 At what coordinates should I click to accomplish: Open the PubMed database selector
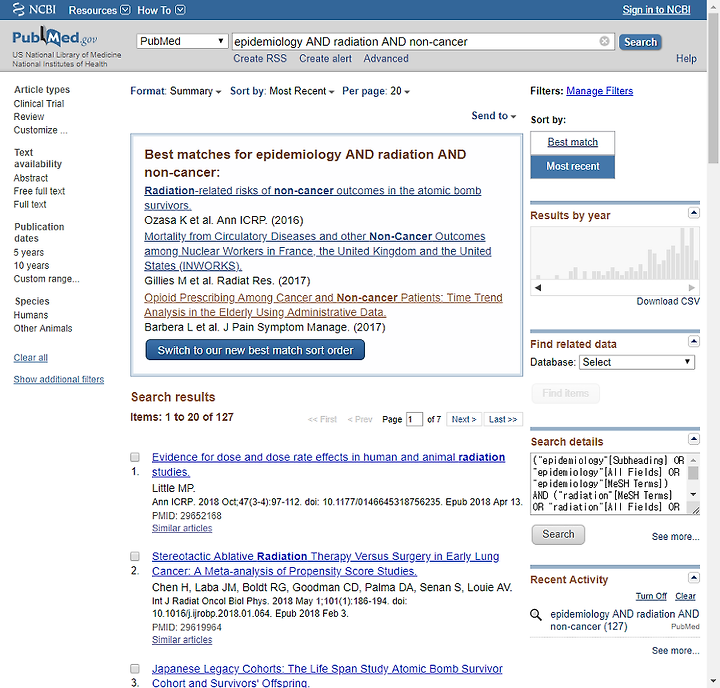tap(182, 41)
